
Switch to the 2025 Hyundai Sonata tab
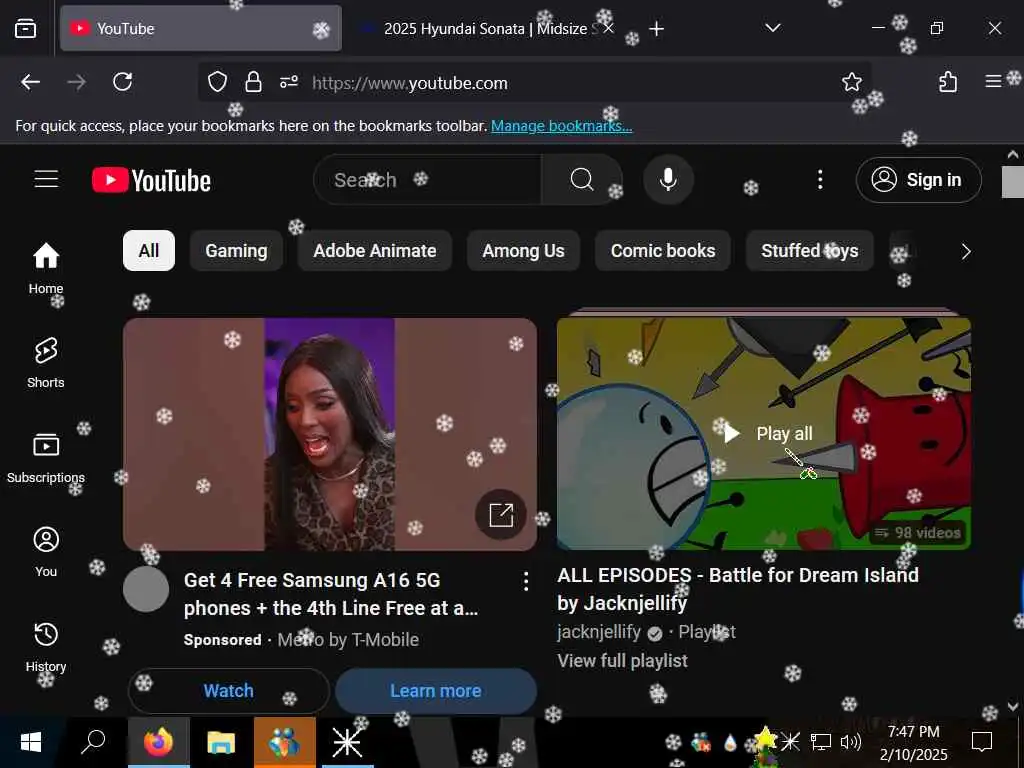click(487, 29)
